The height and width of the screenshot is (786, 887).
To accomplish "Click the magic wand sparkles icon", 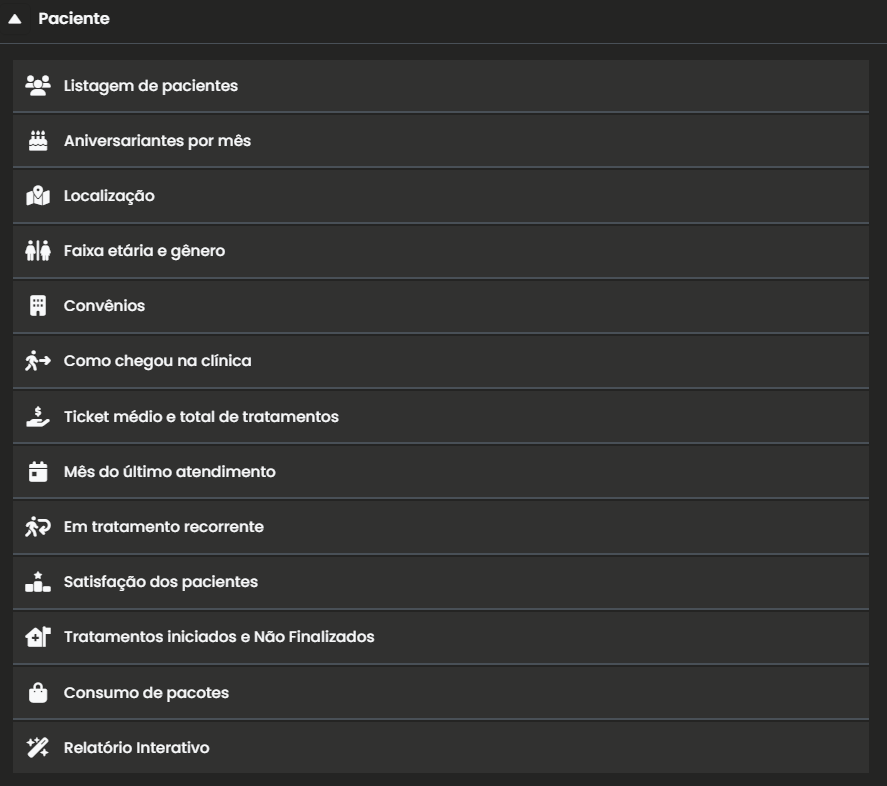I will (x=38, y=747).
